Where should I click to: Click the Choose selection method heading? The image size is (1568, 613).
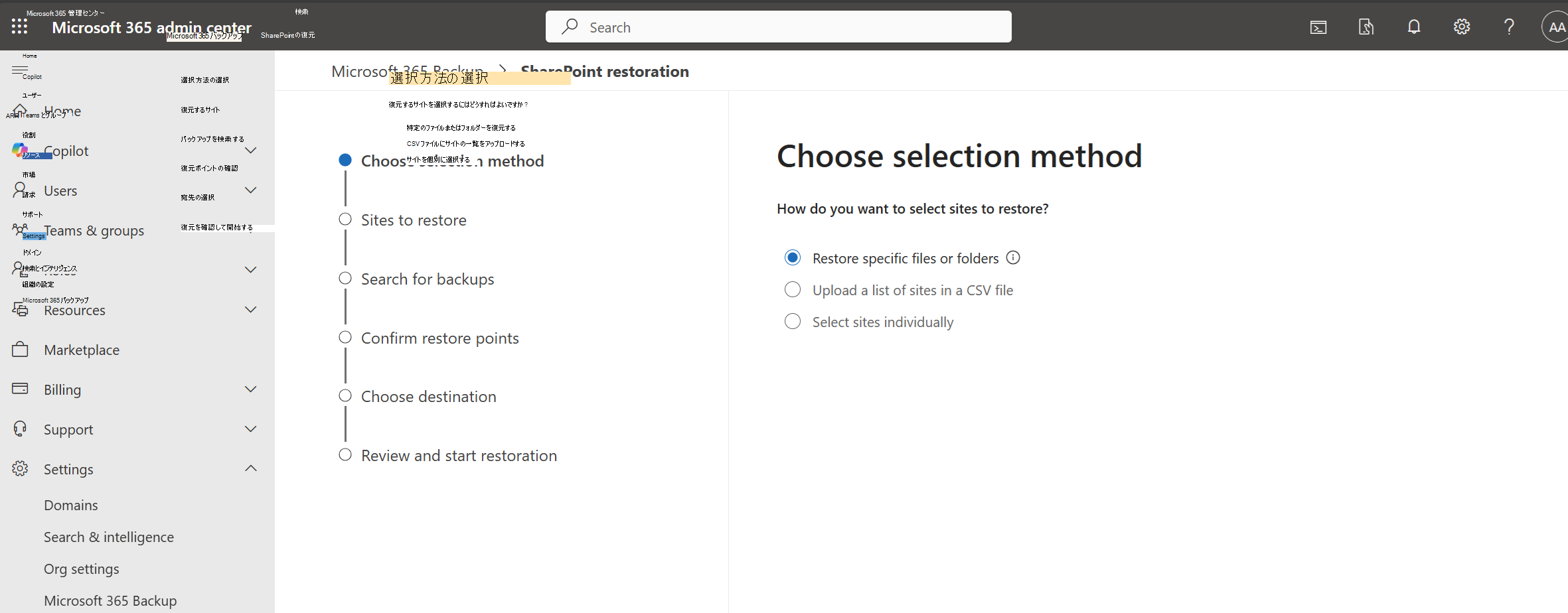[x=959, y=157]
